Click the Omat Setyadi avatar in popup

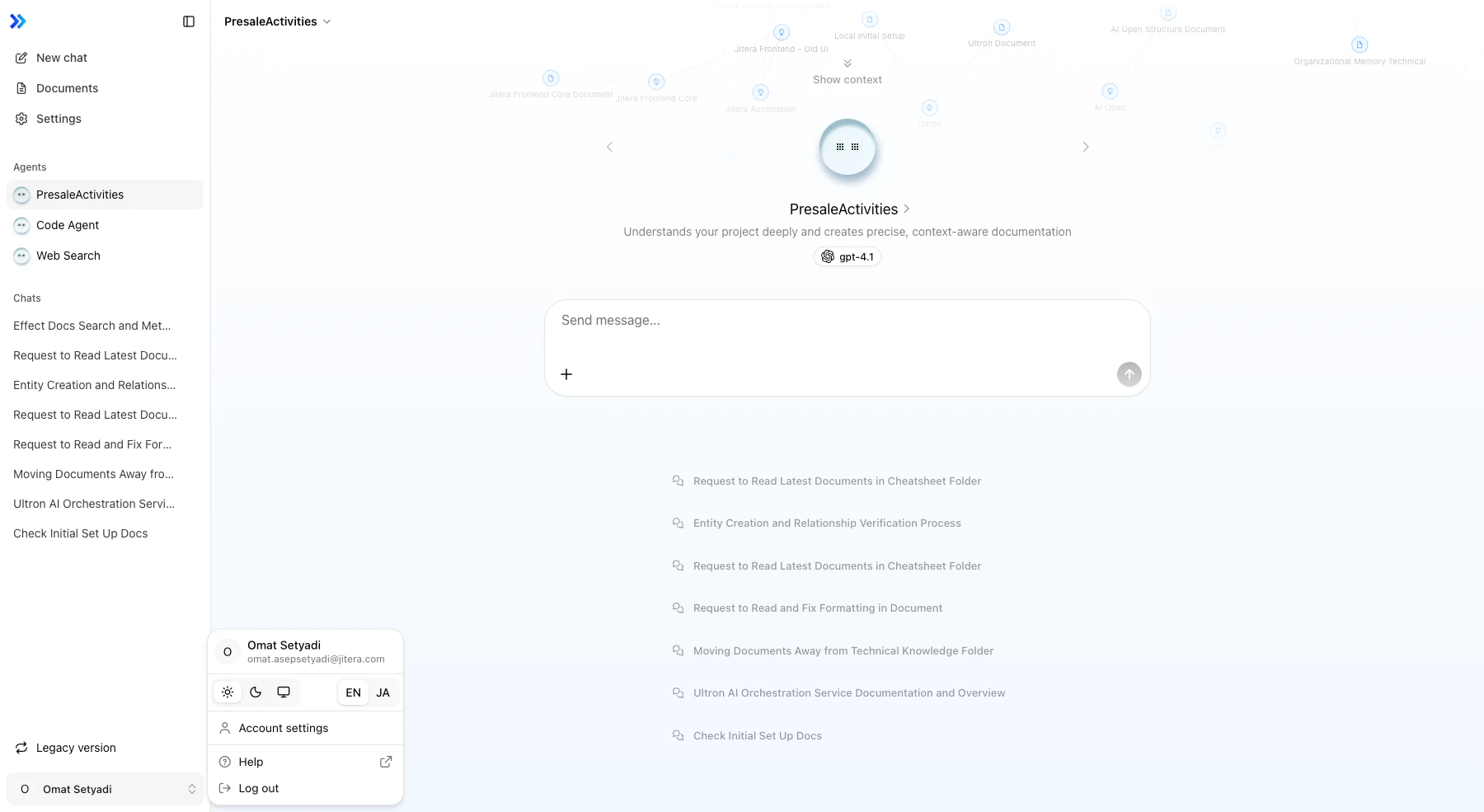[228, 652]
